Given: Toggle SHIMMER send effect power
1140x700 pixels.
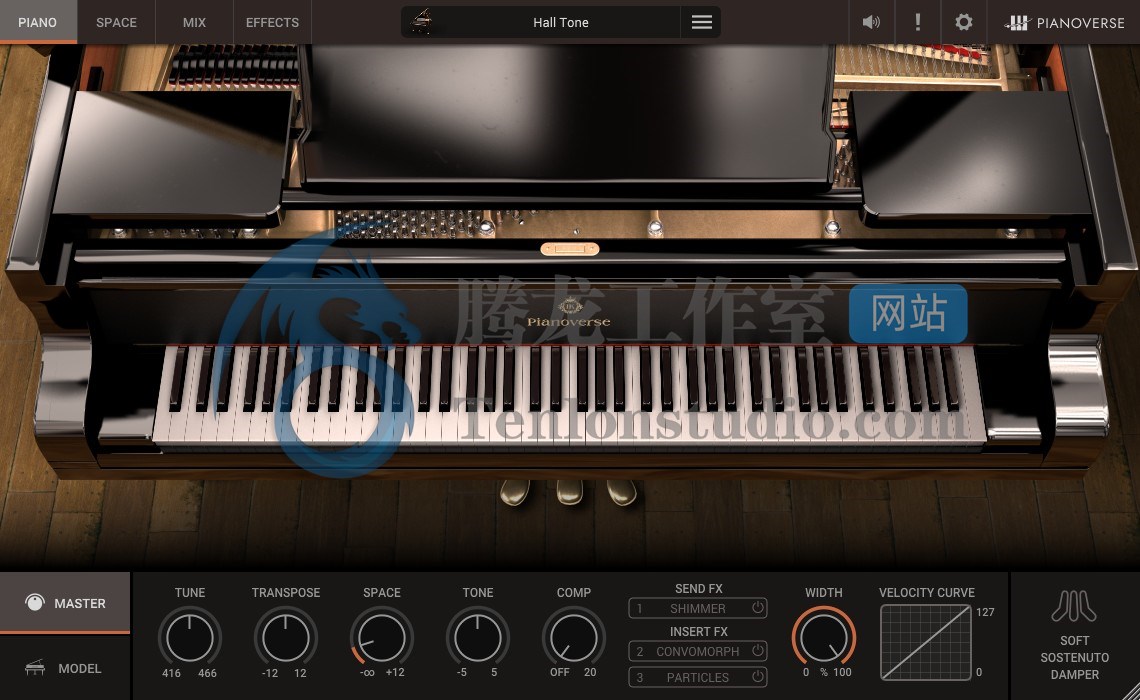Looking at the screenshot, I should pyautogui.click(x=758, y=607).
